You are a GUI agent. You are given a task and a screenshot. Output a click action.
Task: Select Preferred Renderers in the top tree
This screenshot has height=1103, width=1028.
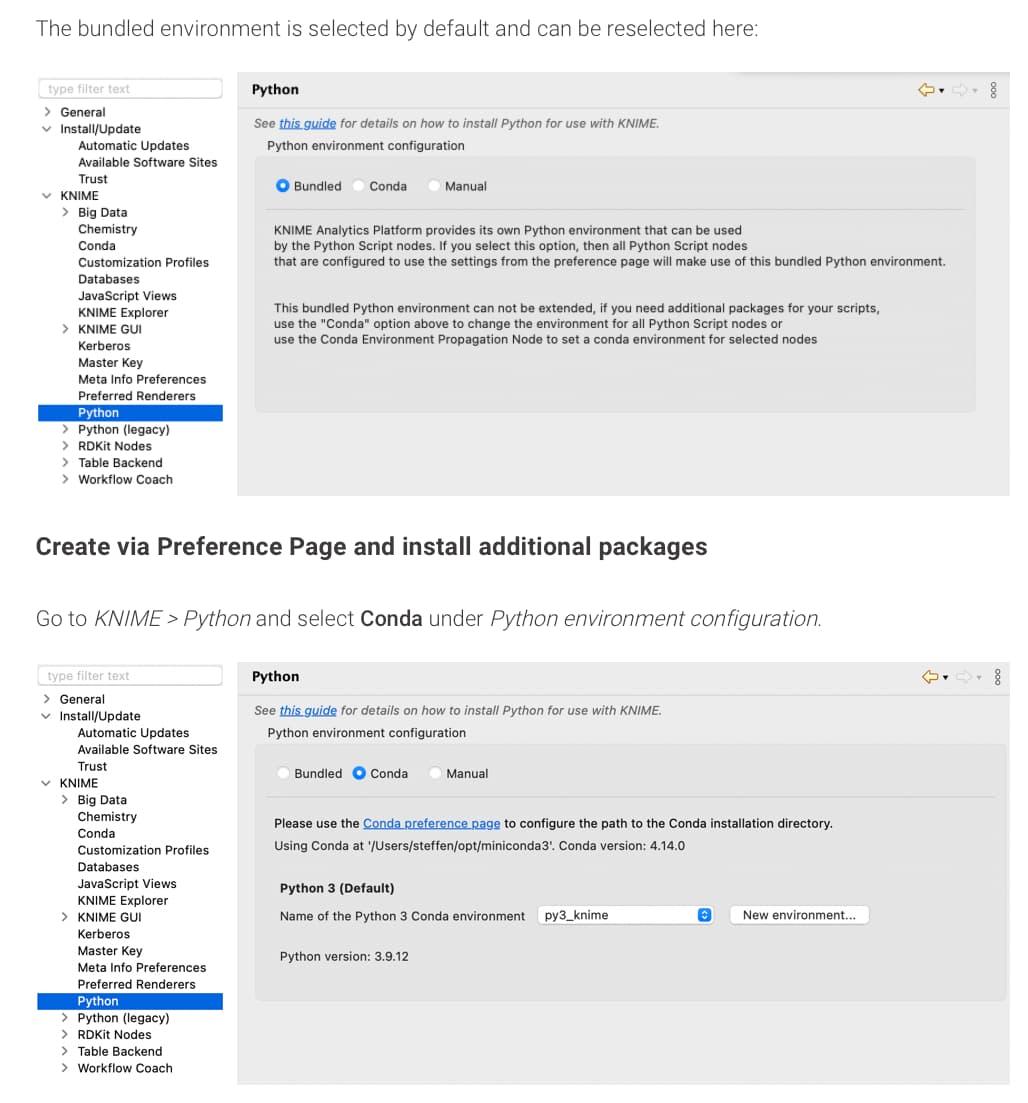(x=137, y=396)
